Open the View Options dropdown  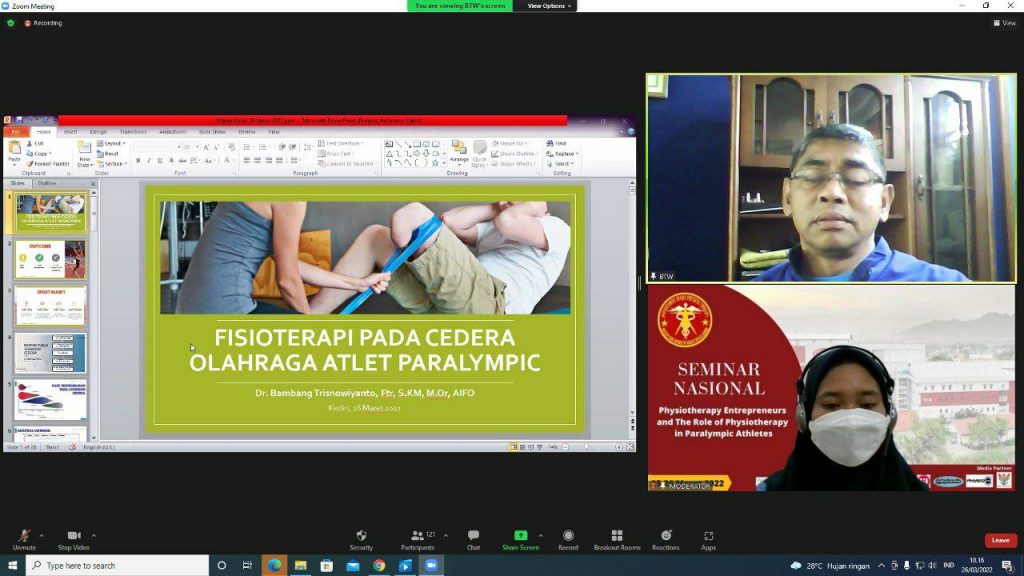point(550,6)
